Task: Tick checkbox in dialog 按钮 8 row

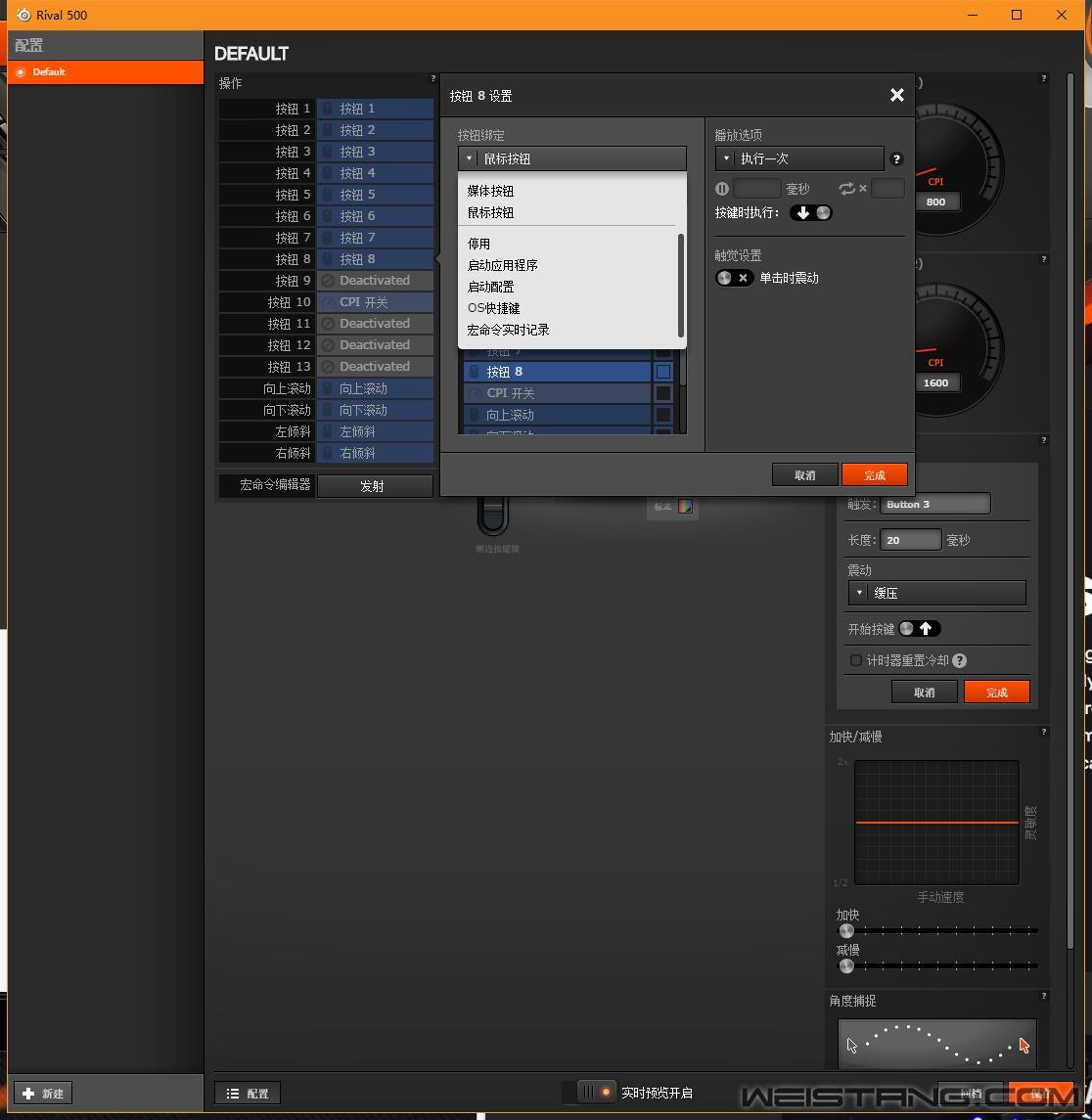Action: point(663,372)
